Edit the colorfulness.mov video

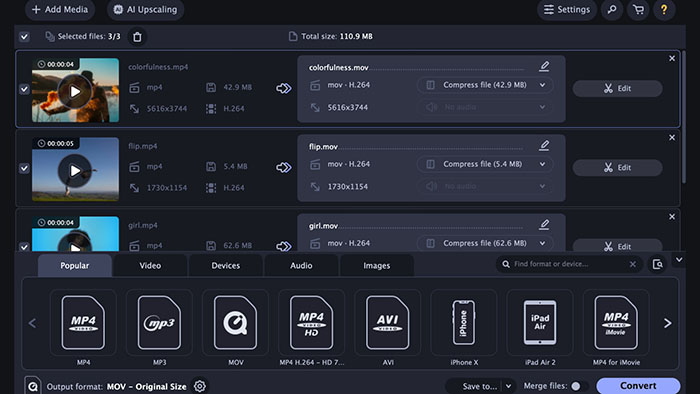point(617,88)
